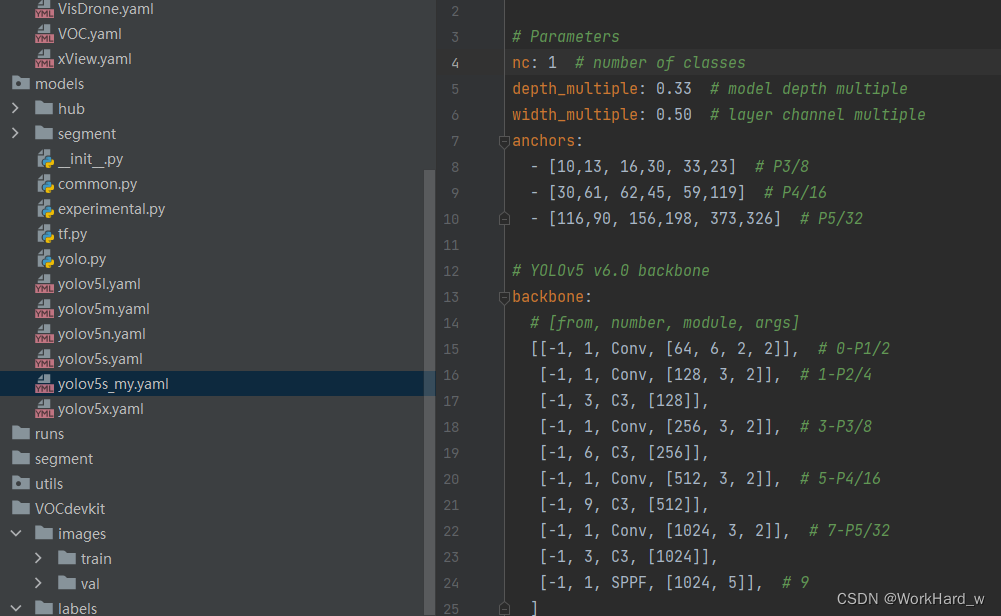Collapse the images folder chevron

[x=16, y=533]
